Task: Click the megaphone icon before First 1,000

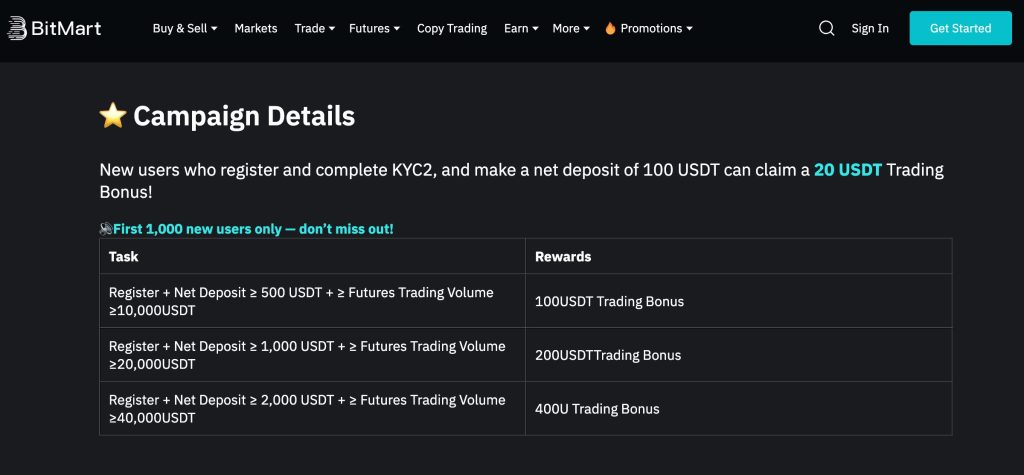Action: point(106,229)
